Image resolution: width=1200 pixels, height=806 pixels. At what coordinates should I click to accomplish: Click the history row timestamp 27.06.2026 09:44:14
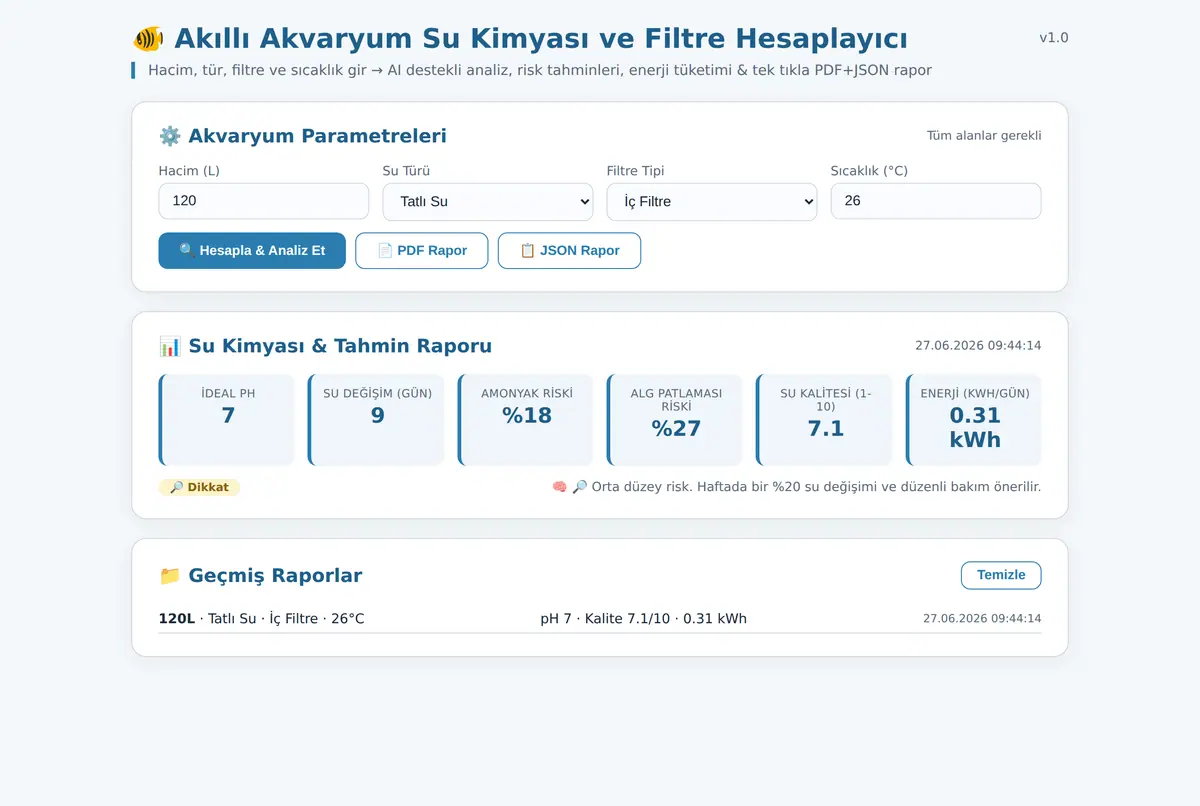coord(982,619)
